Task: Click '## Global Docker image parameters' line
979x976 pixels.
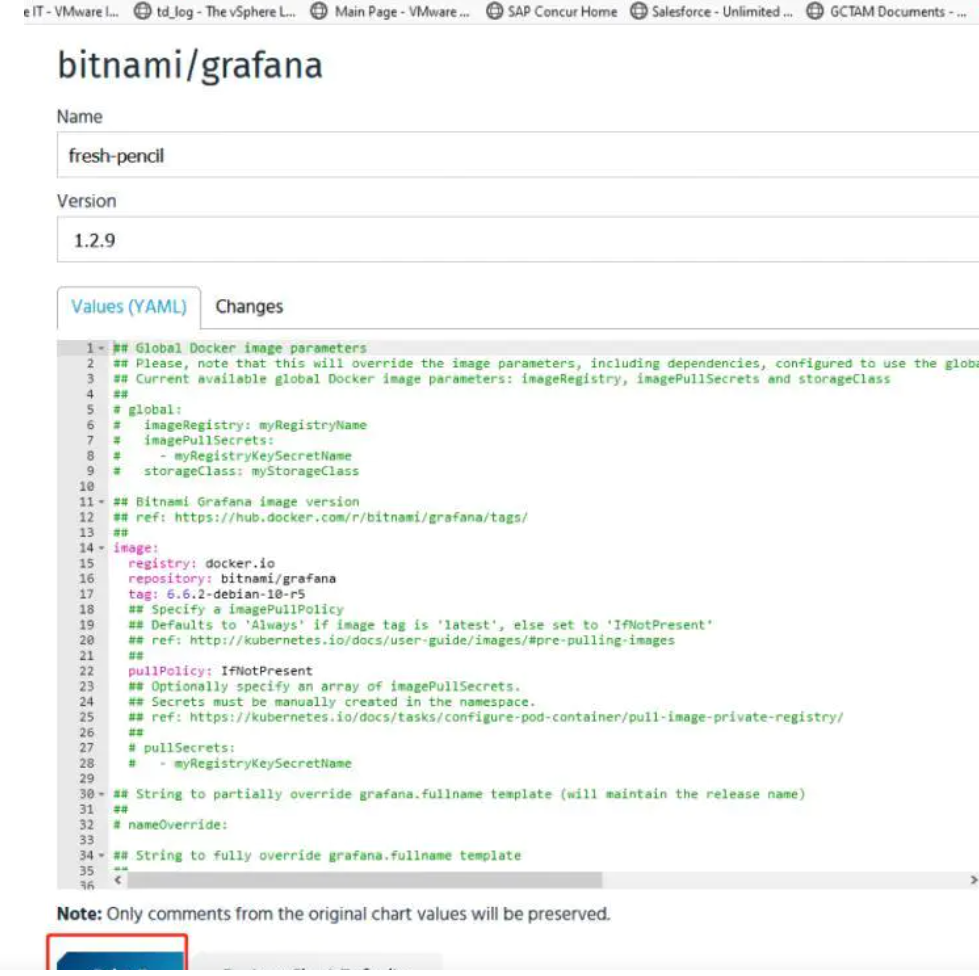Action: click(240, 348)
